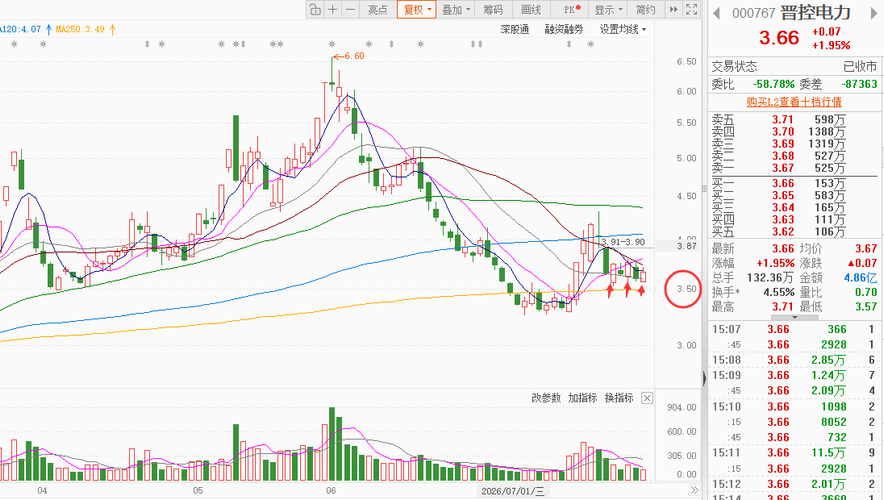Toggle 简约 simplified mode
The image size is (884, 500).
[646, 10]
